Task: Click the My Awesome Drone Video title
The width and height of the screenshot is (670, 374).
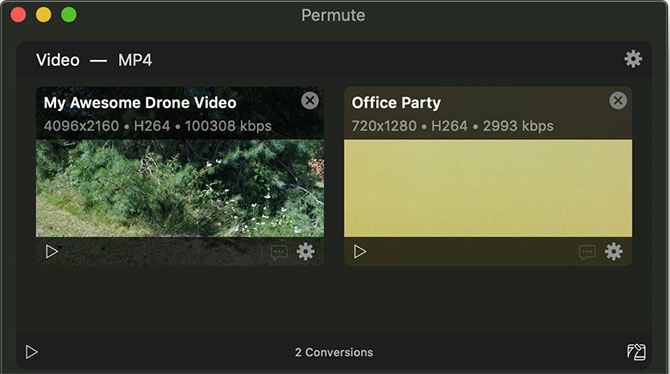Action: pyautogui.click(x=140, y=103)
